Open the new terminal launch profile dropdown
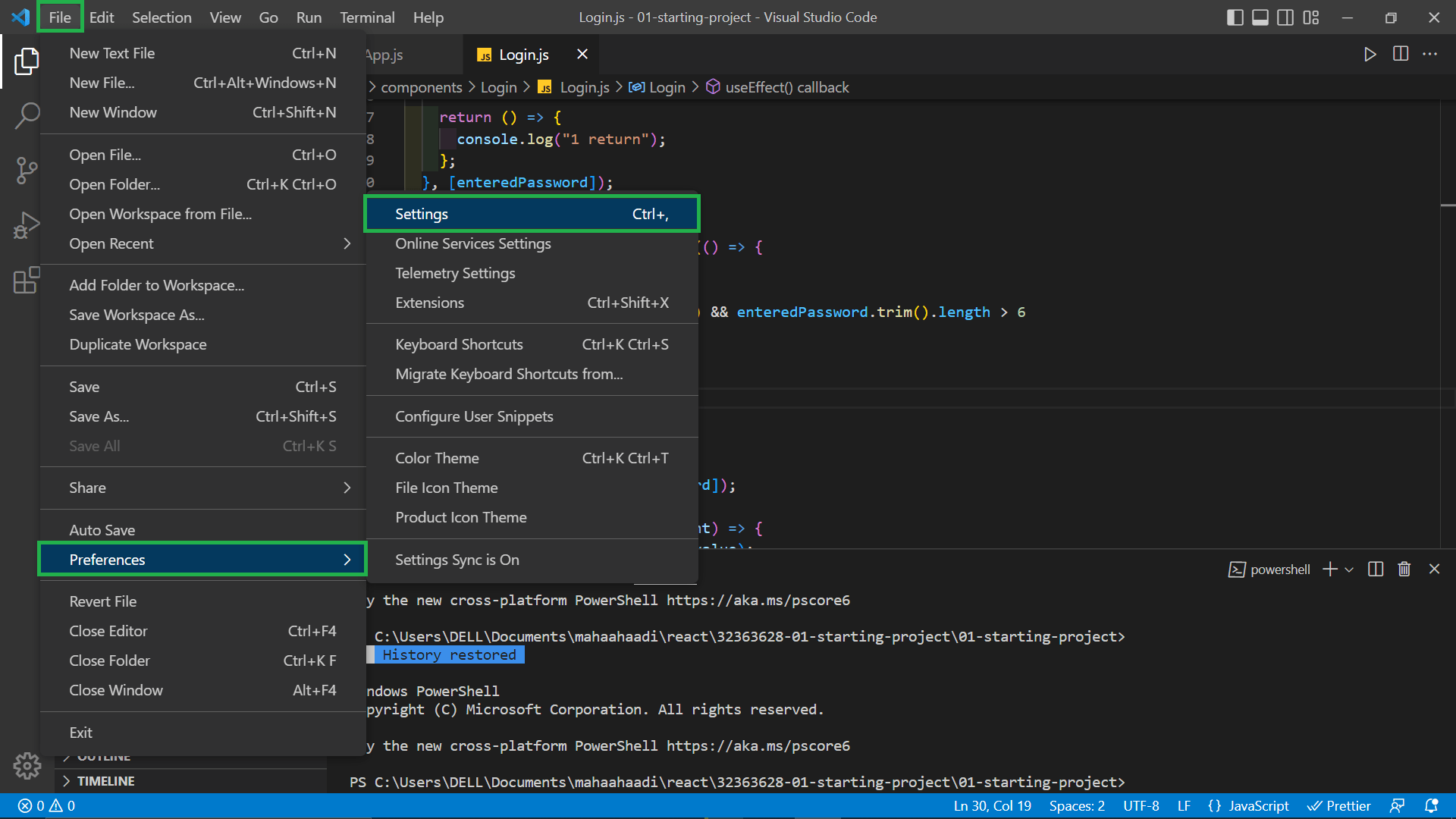 pos(1349,570)
